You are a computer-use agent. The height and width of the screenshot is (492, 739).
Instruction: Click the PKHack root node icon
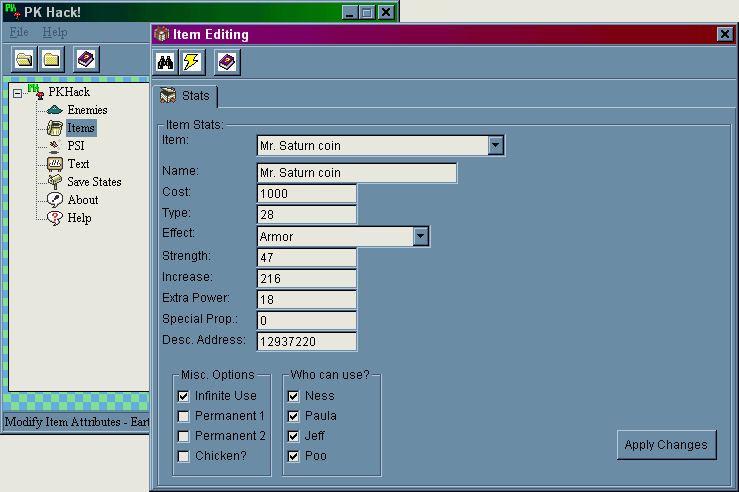(36, 92)
